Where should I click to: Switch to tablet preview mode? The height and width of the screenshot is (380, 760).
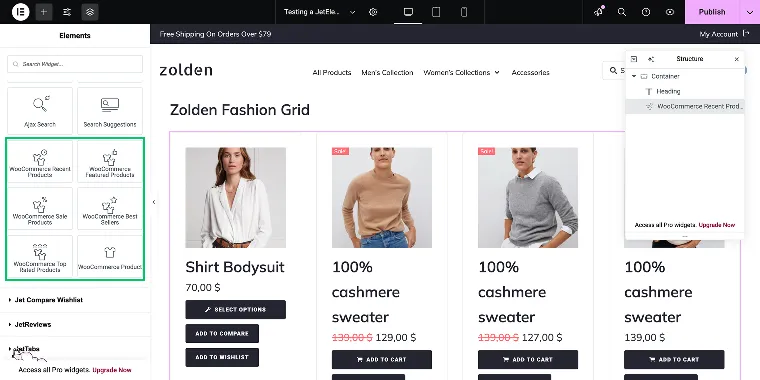(x=436, y=12)
